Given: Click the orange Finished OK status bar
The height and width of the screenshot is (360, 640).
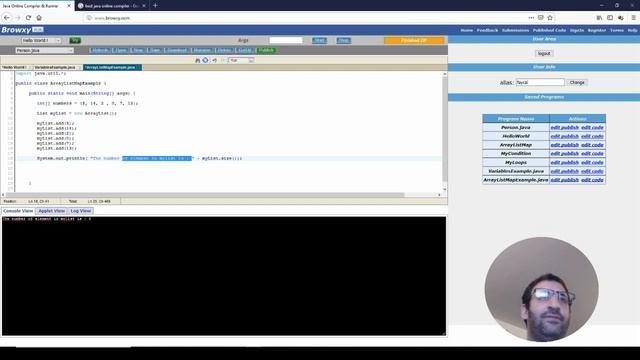Looking at the screenshot, I should (414, 40).
